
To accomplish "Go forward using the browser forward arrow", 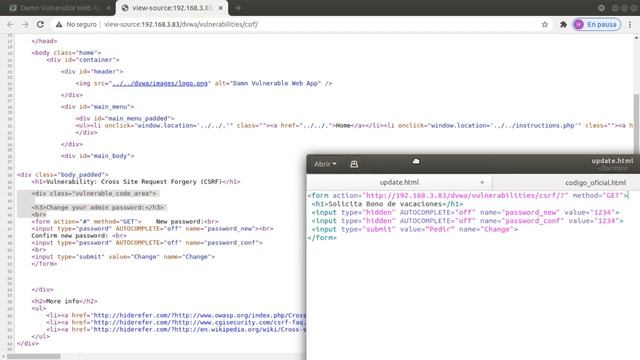I will (25, 24).
